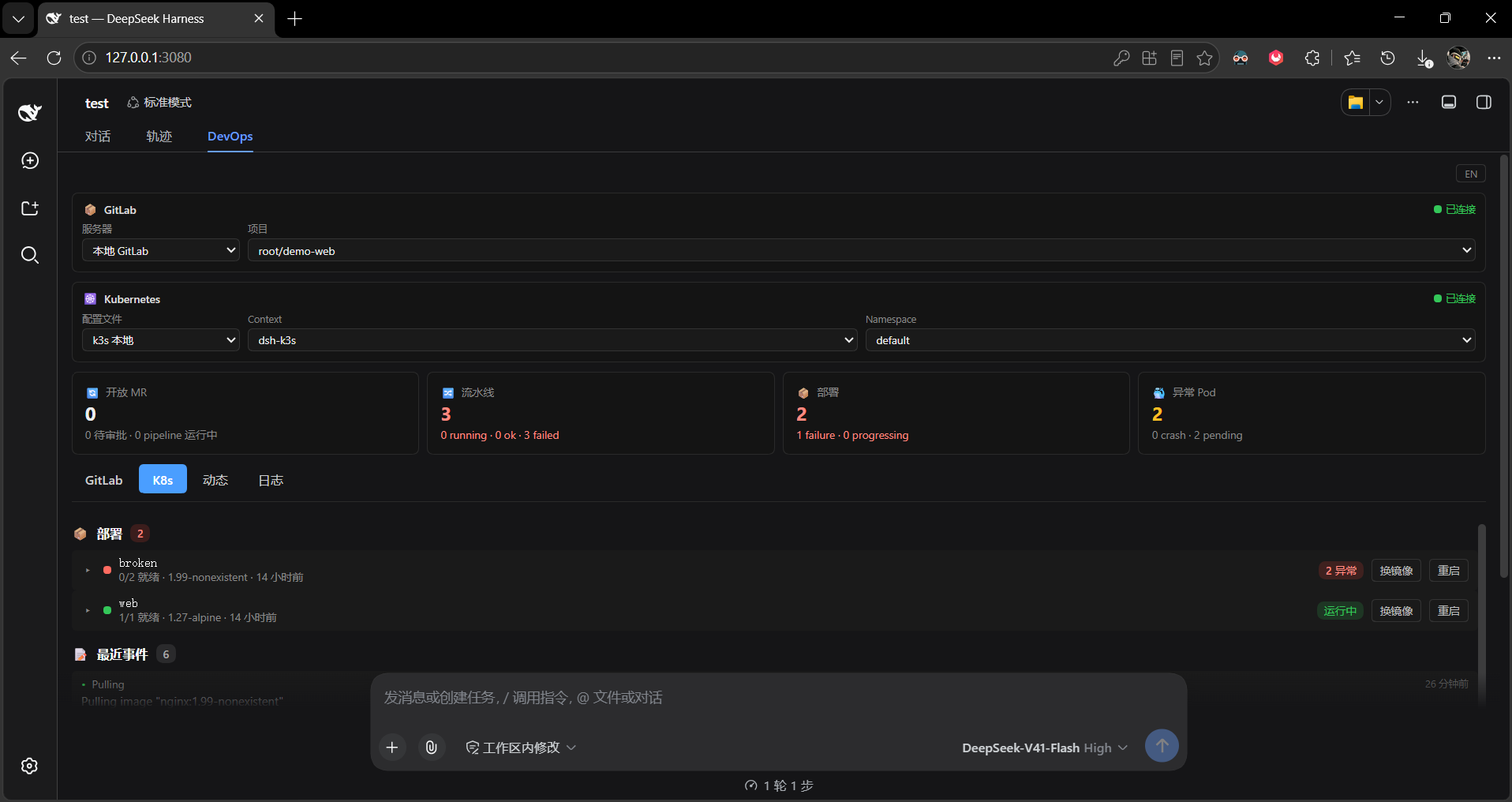Viewport: 1512px width, 802px height.
Task: Toggle the right side panel icon
Action: [1484, 103]
